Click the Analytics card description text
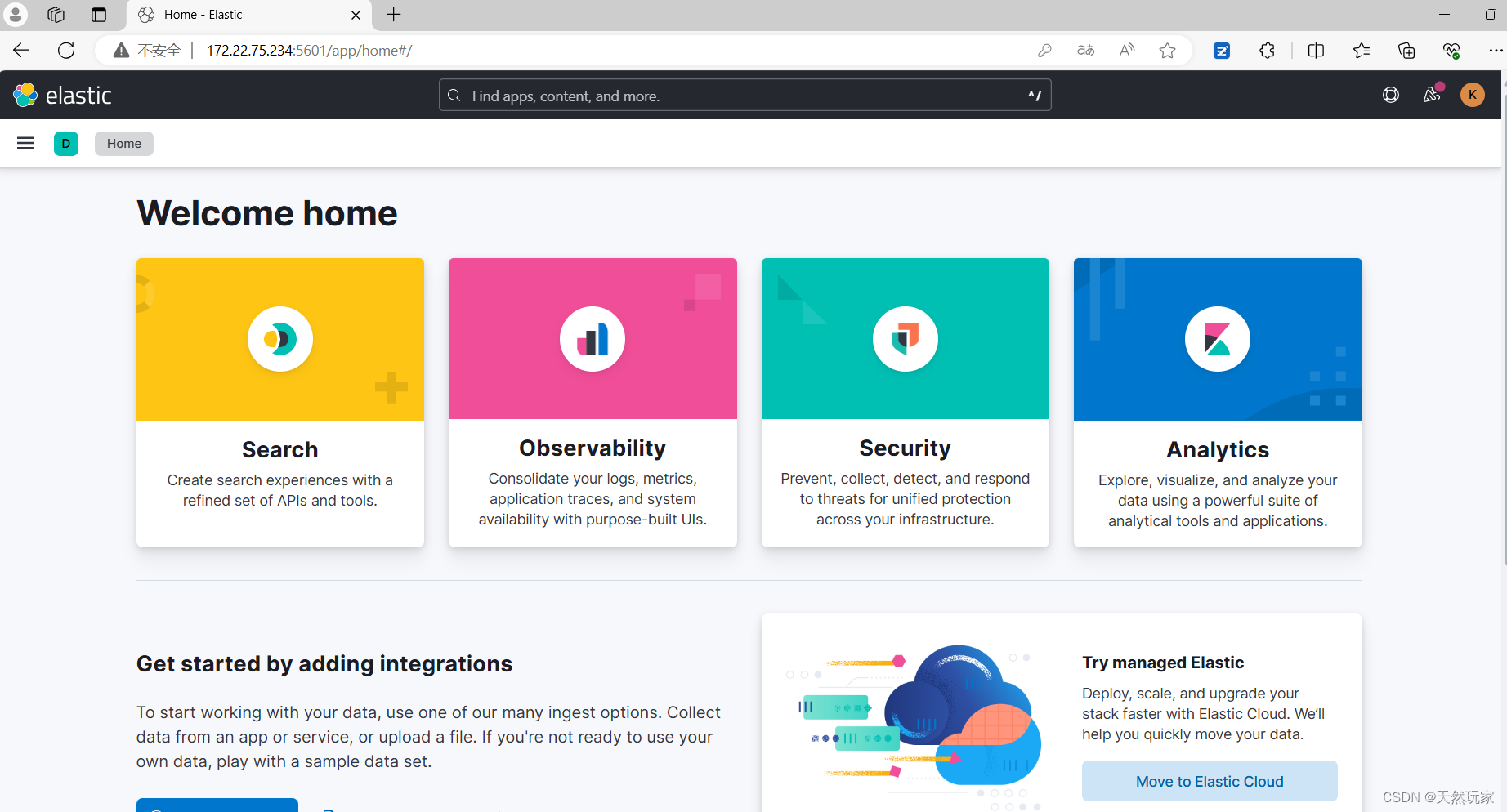 coord(1218,501)
